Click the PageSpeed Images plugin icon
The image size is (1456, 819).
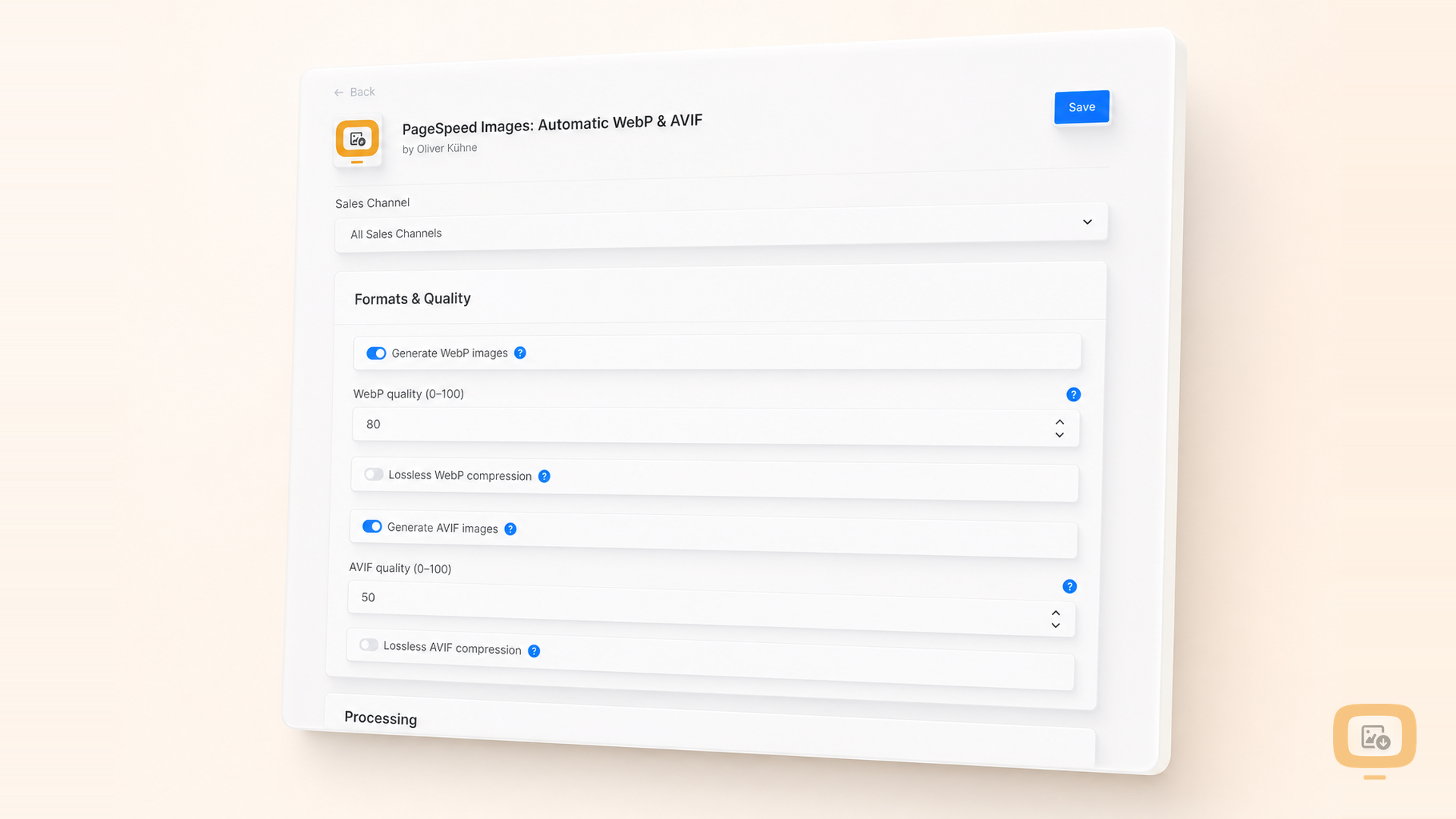coord(357,140)
